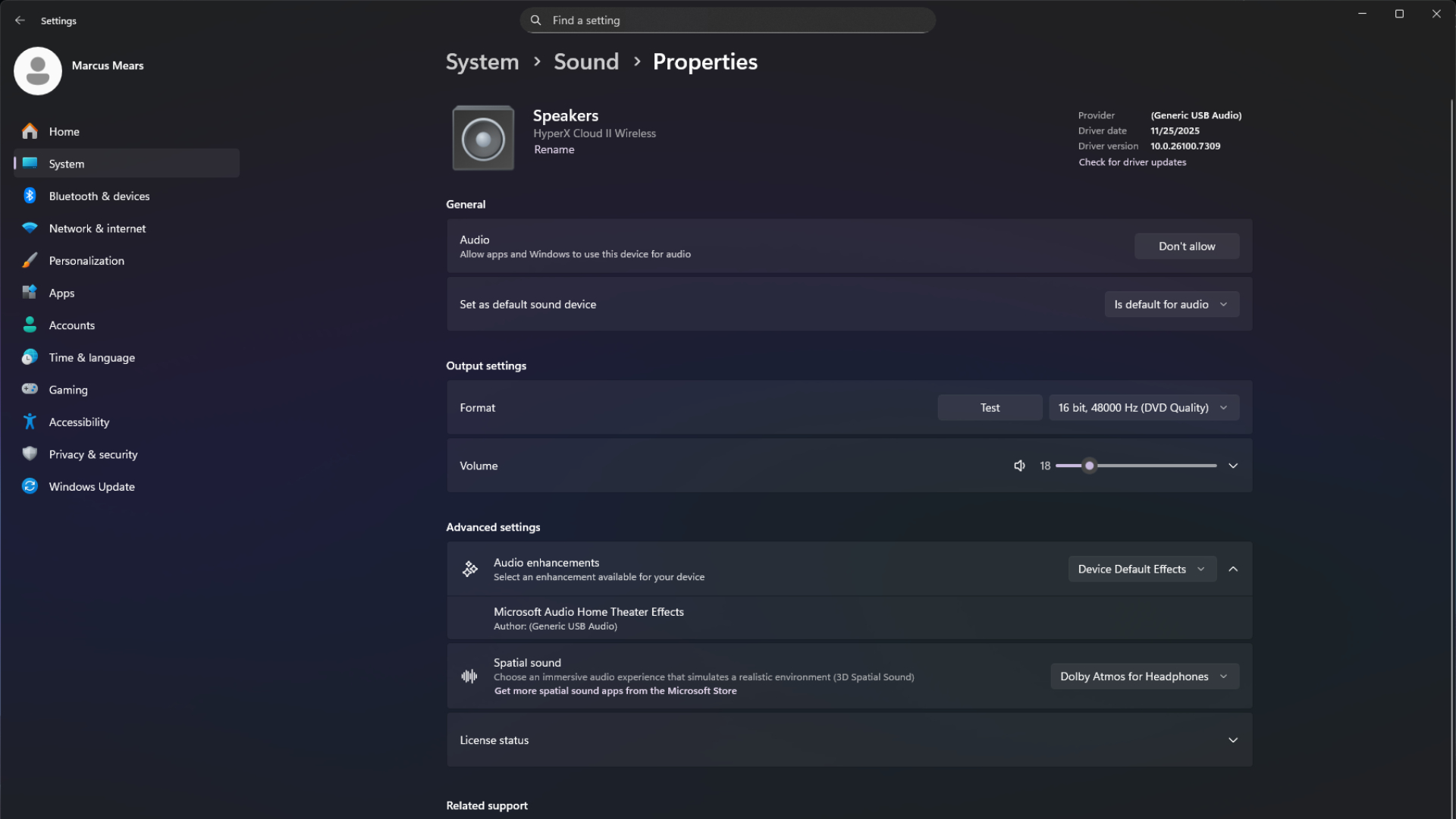Open the Dolby Atmos for Headphones dropdown
This screenshot has height=819, width=1456.
(x=1144, y=676)
